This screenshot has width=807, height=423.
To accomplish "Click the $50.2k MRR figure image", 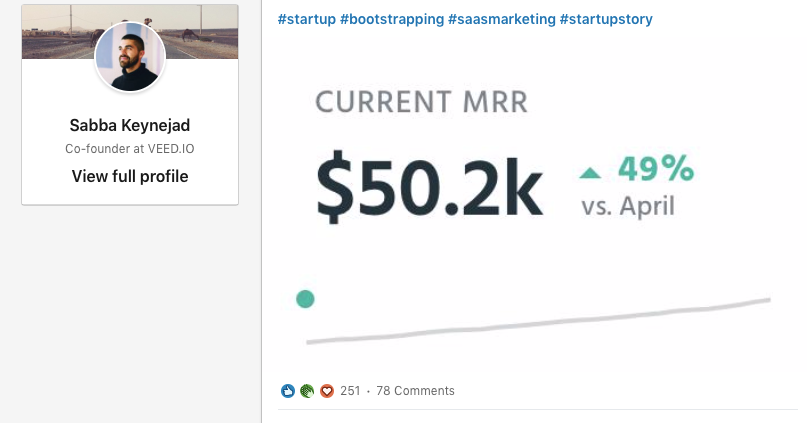I will pos(429,187).
